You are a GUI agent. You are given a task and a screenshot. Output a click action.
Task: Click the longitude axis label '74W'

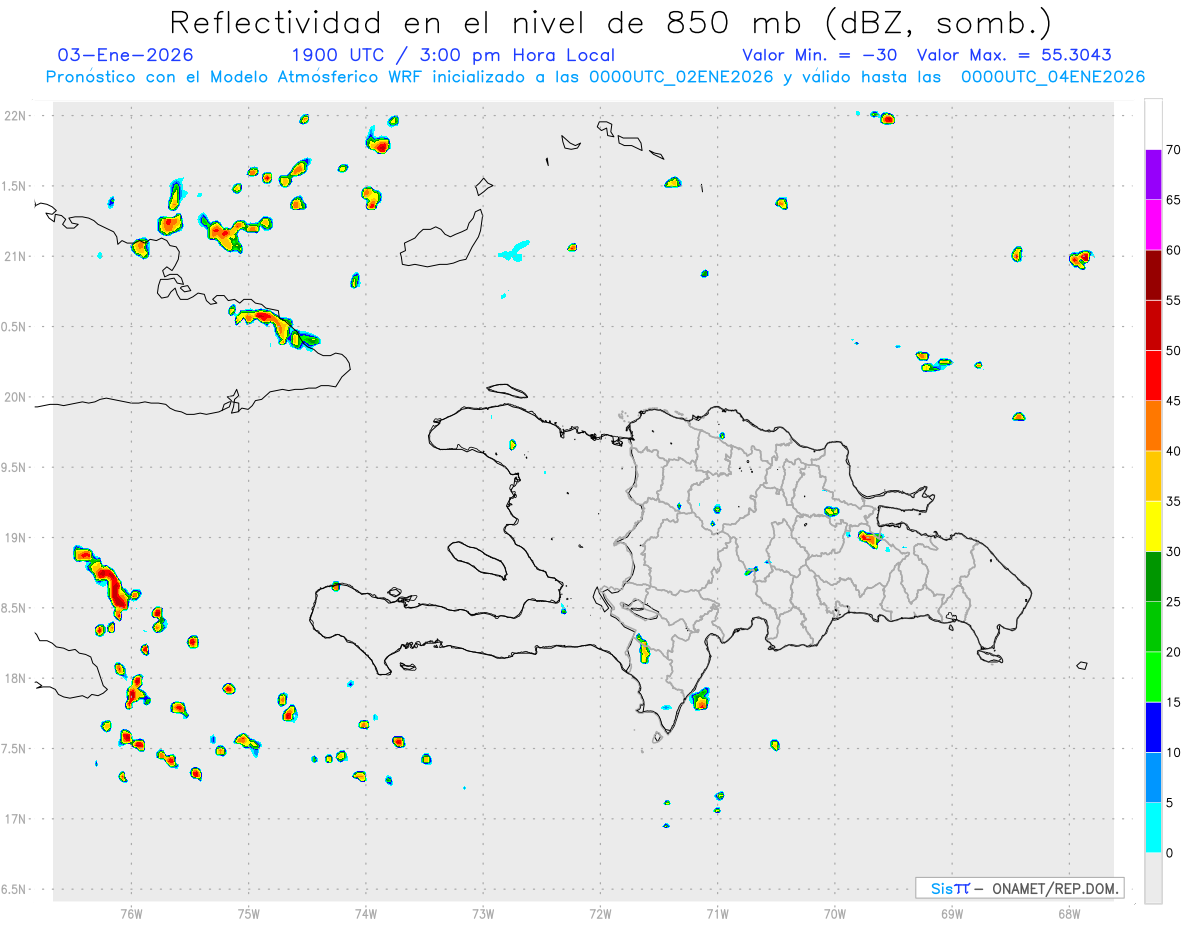pyautogui.click(x=366, y=914)
